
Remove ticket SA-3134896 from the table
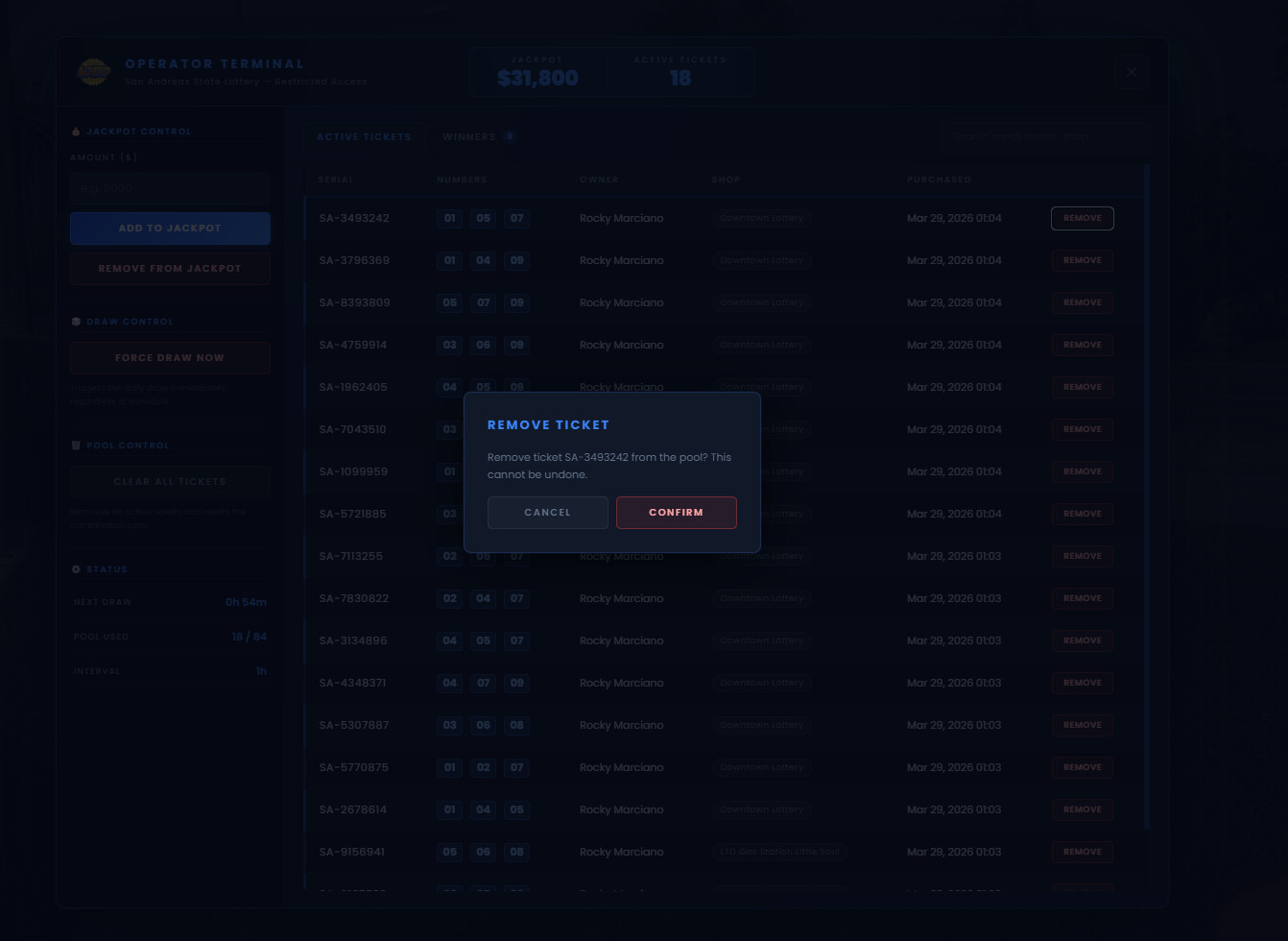(1083, 640)
